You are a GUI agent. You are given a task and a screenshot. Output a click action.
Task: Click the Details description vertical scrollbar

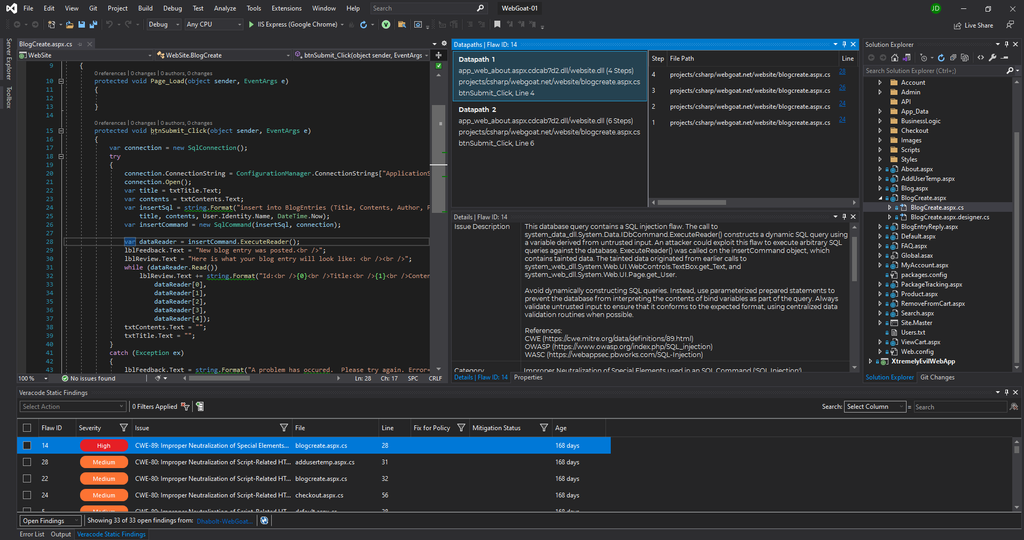tap(854, 261)
